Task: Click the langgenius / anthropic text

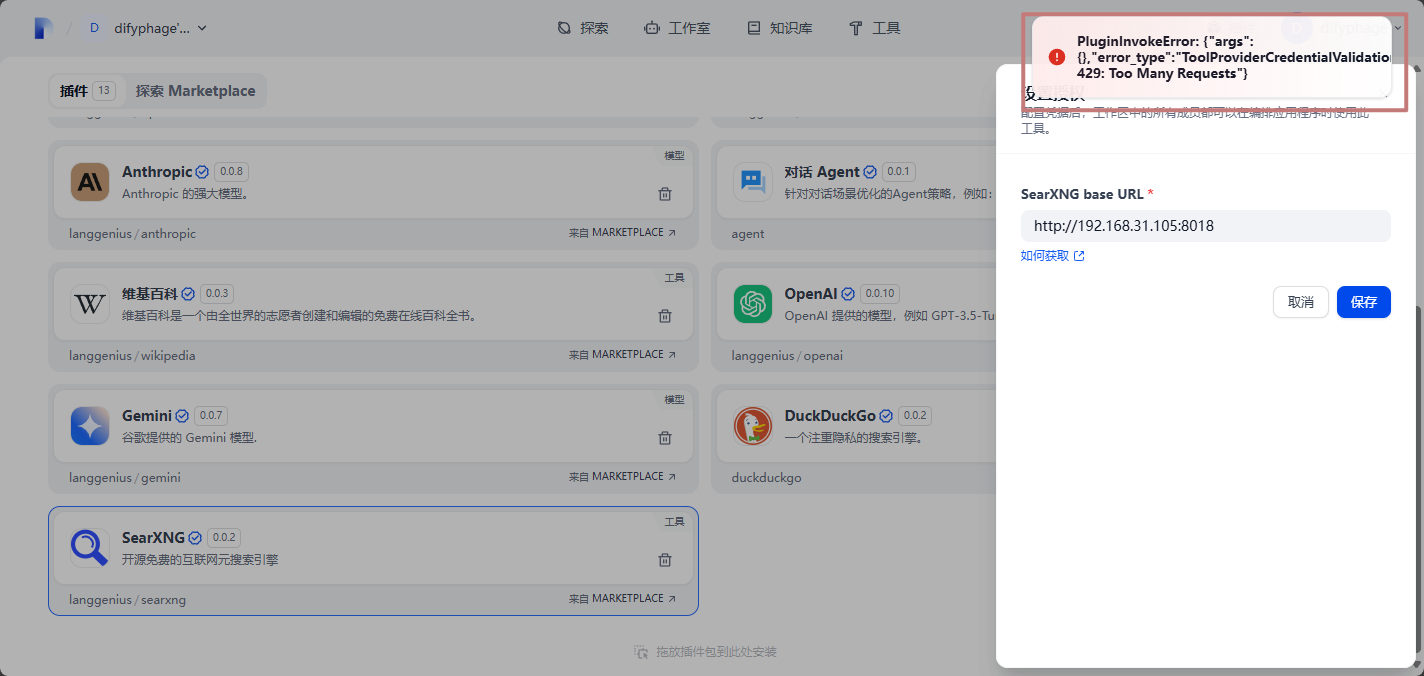Action: point(133,233)
